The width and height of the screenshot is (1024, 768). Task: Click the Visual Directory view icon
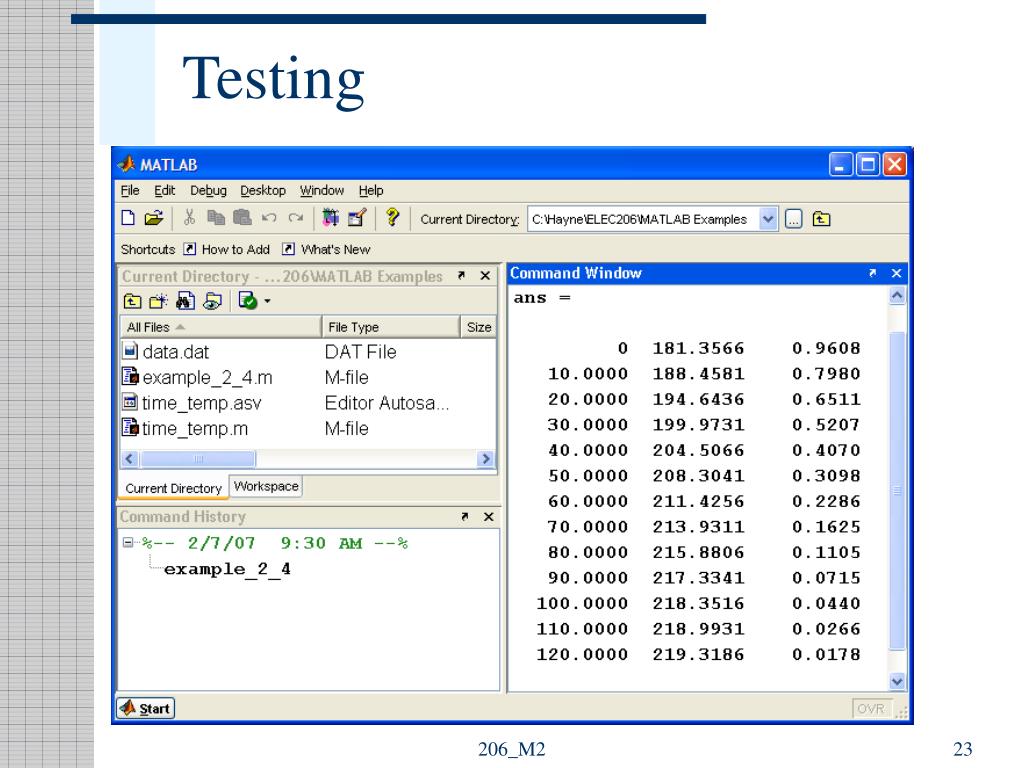(213, 301)
